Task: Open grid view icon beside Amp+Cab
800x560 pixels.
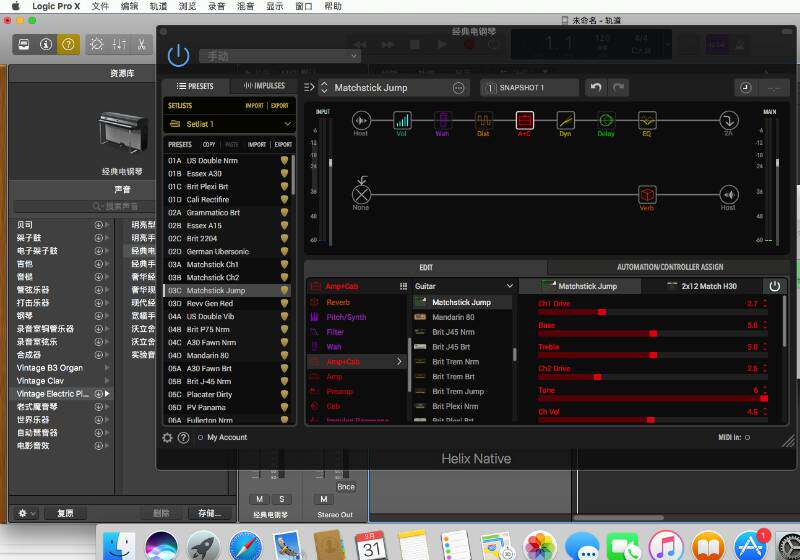Action: (x=404, y=287)
